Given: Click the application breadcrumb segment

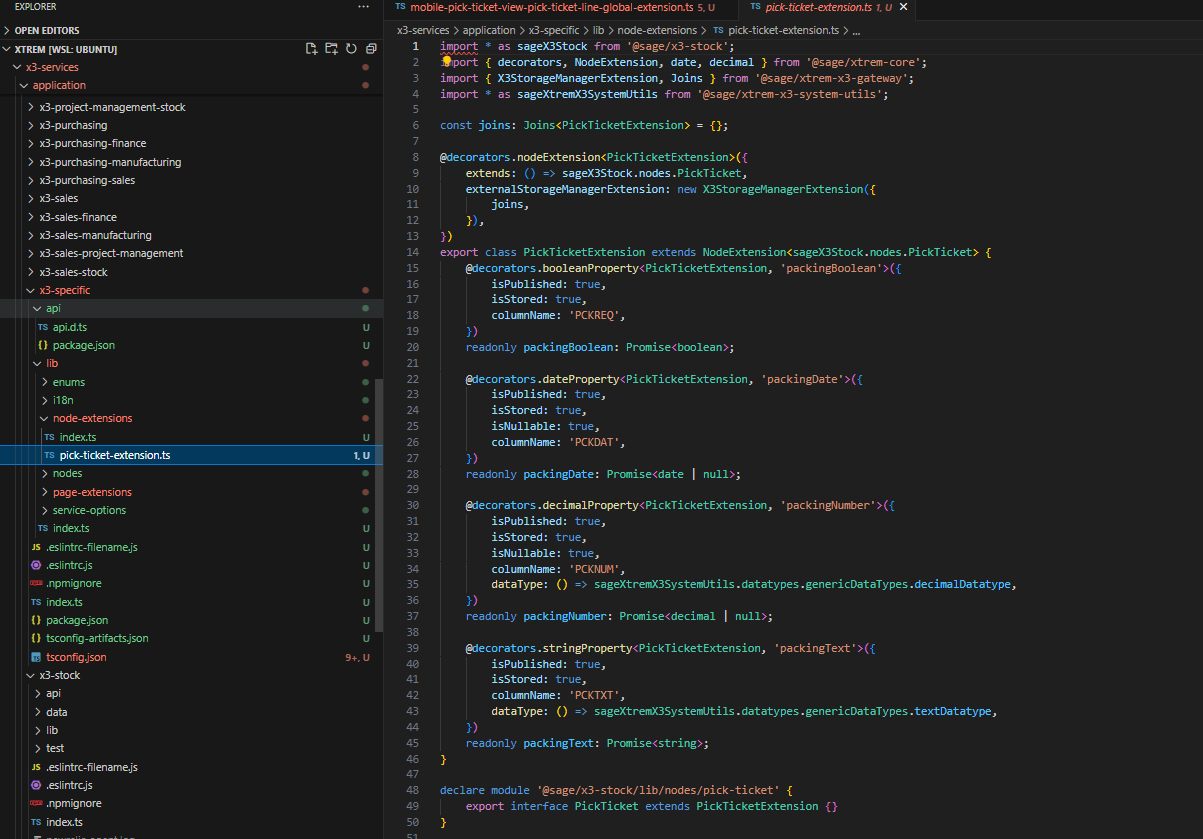Looking at the screenshot, I should tap(489, 31).
